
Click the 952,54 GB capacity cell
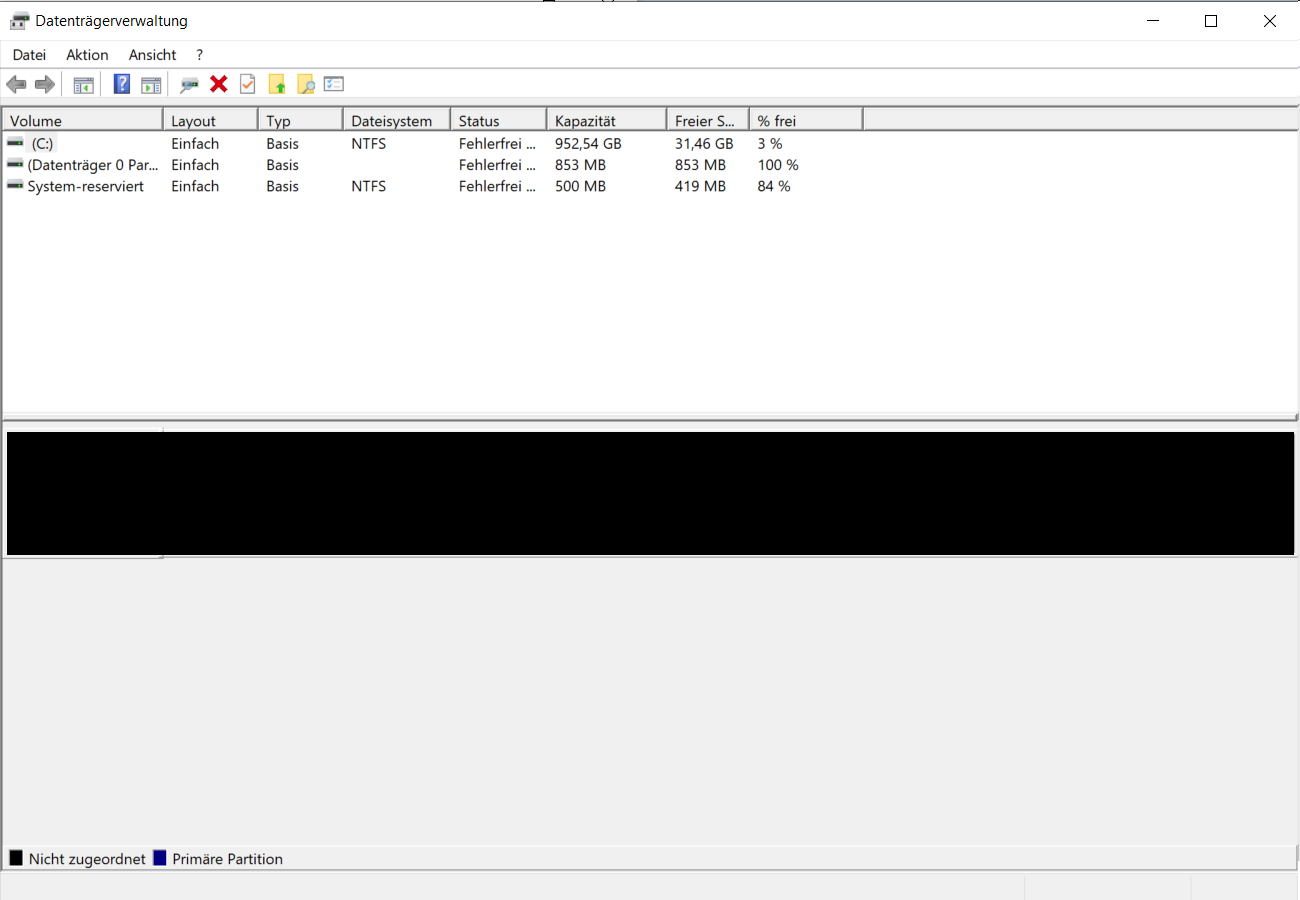tap(588, 143)
